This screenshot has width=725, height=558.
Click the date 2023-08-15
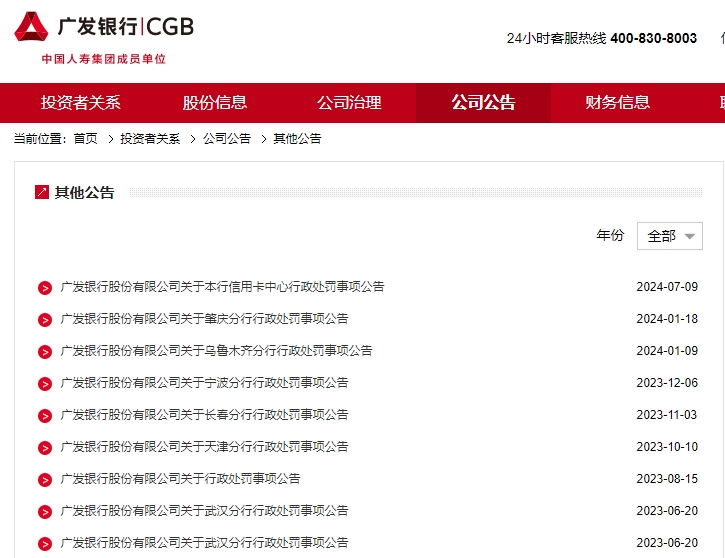coord(667,478)
